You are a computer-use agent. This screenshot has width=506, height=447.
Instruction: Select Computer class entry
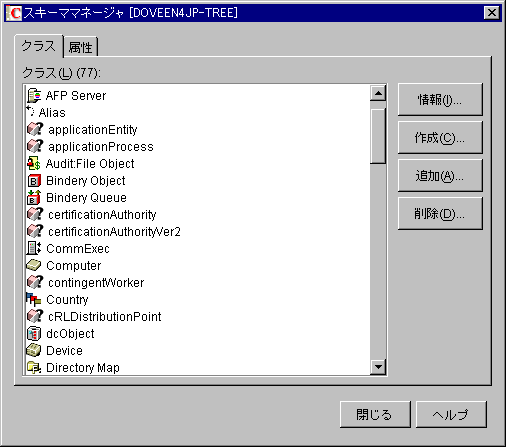tap(74, 266)
